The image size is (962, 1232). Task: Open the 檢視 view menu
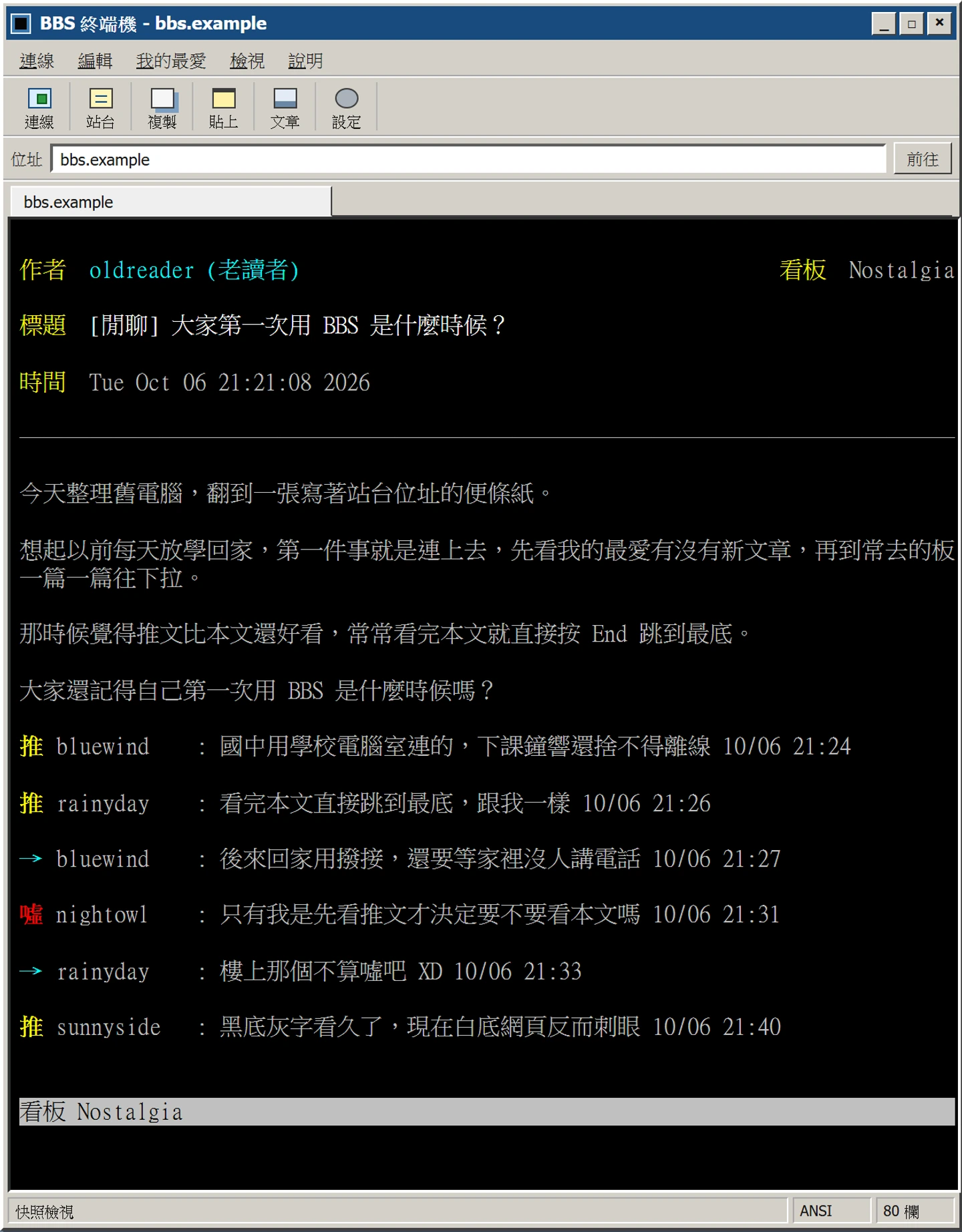[247, 61]
